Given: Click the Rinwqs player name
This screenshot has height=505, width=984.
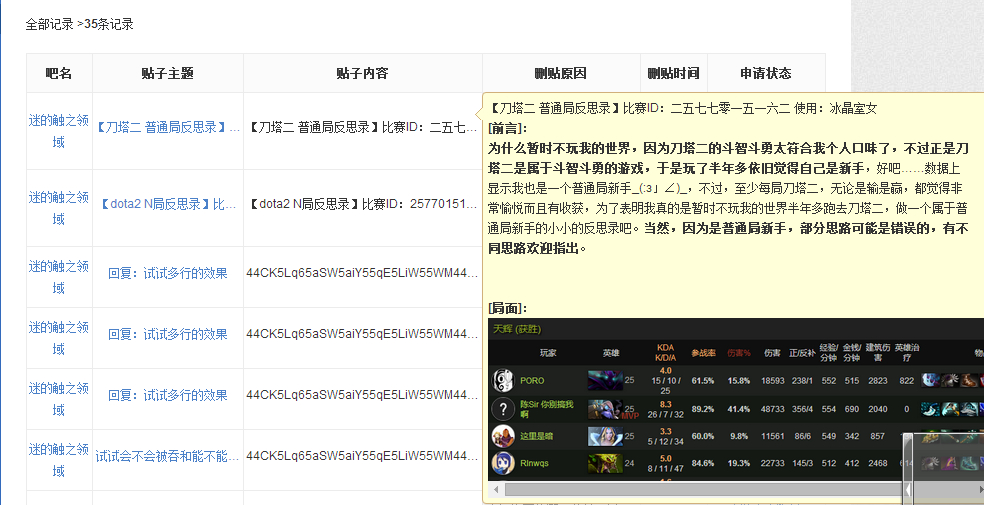Looking at the screenshot, I should click(x=534, y=463).
